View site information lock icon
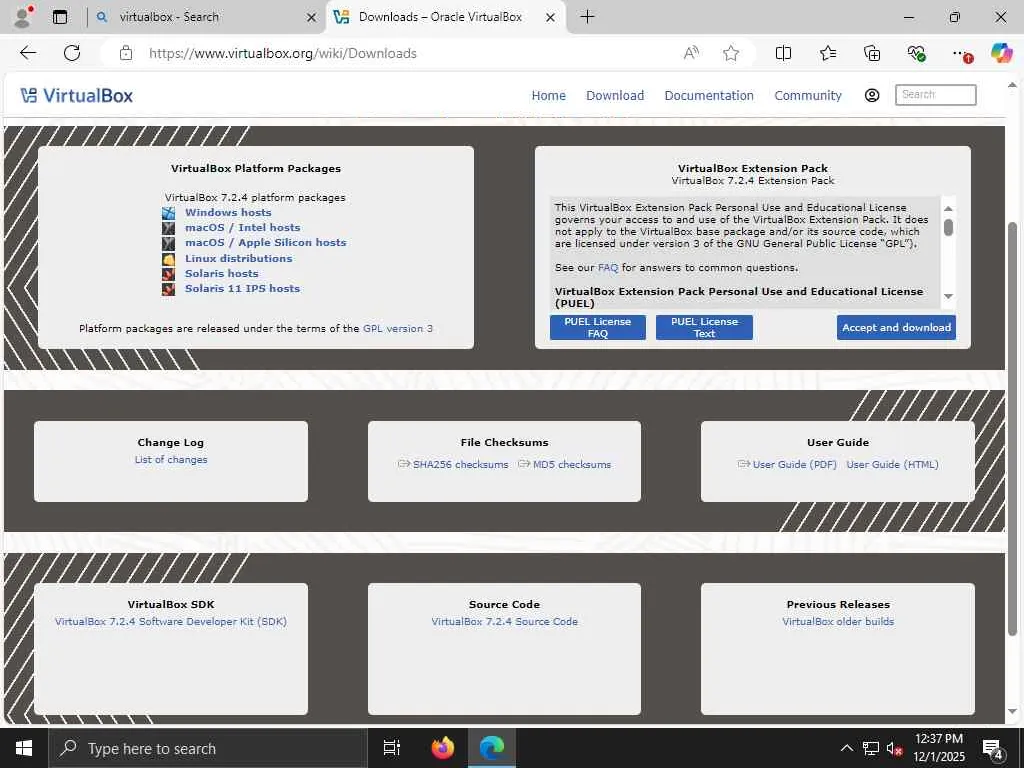This screenshot has width=1024, height=768. [x=126, y=53]
